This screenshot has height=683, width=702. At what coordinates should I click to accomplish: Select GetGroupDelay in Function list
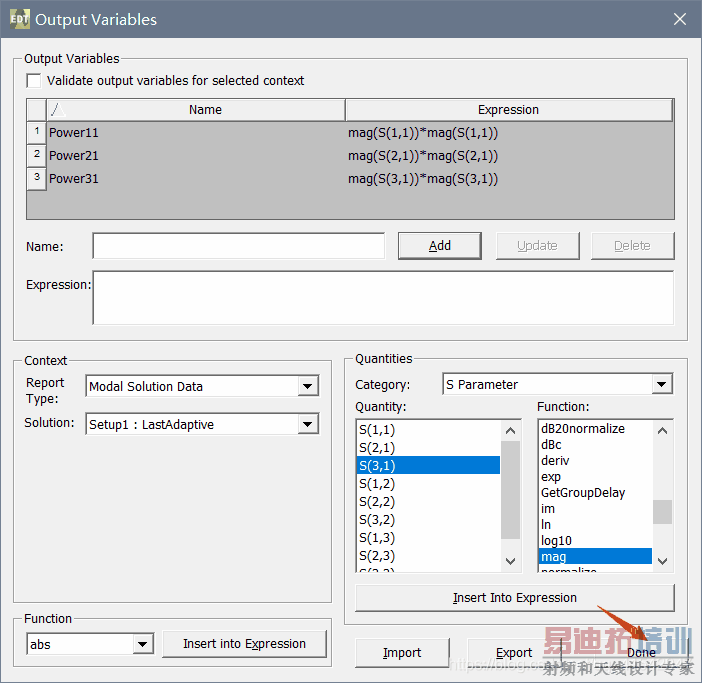(x=595, y=493)
